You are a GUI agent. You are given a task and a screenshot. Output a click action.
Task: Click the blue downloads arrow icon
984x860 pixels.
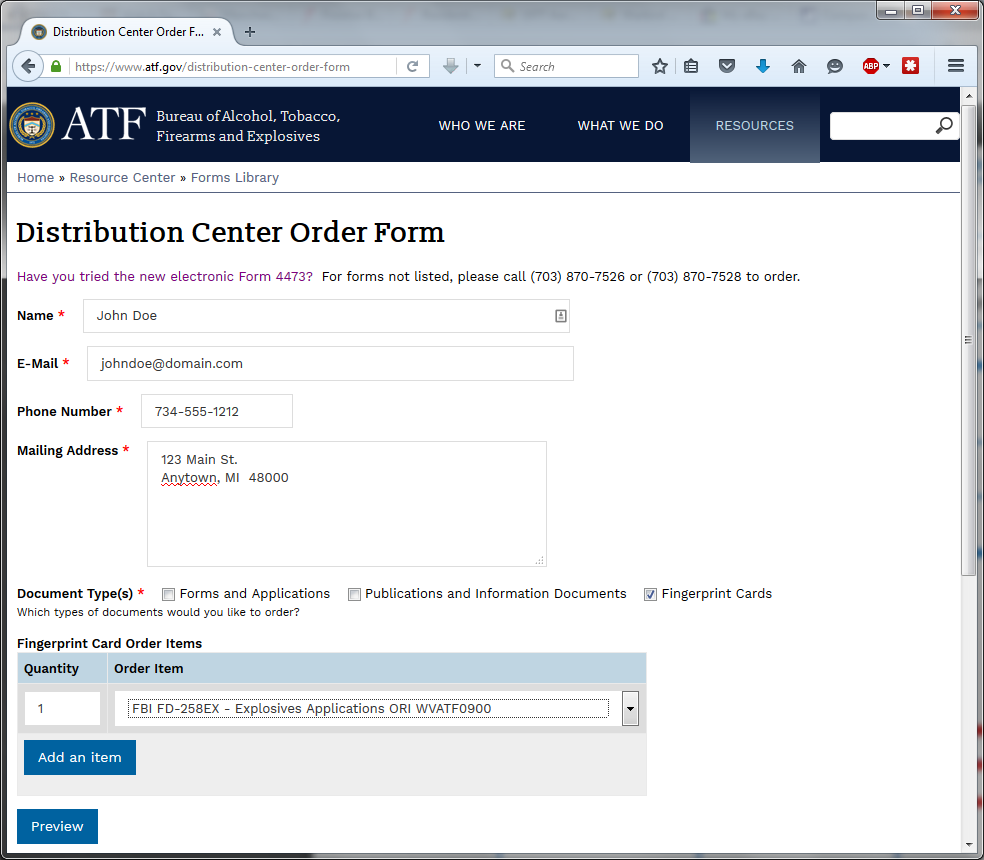click(x=763, y=67)
